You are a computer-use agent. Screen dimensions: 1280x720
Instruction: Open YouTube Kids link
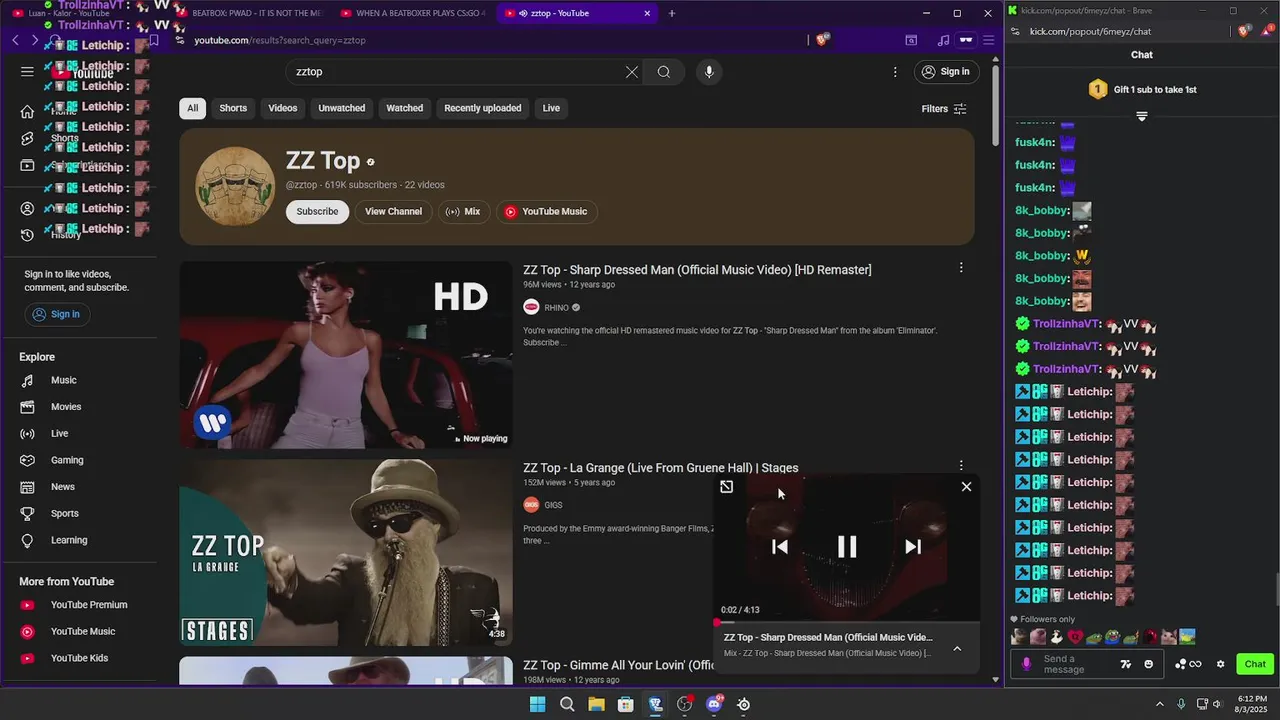click(x=79, y=658)
